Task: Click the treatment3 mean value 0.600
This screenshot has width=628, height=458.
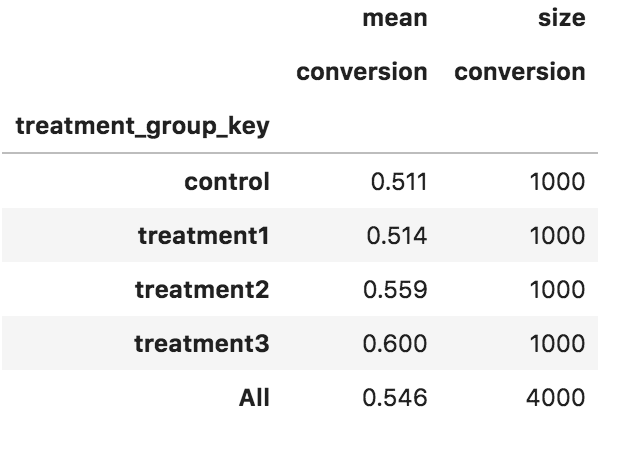Action: pyautogui.click(x=395, y=344)
